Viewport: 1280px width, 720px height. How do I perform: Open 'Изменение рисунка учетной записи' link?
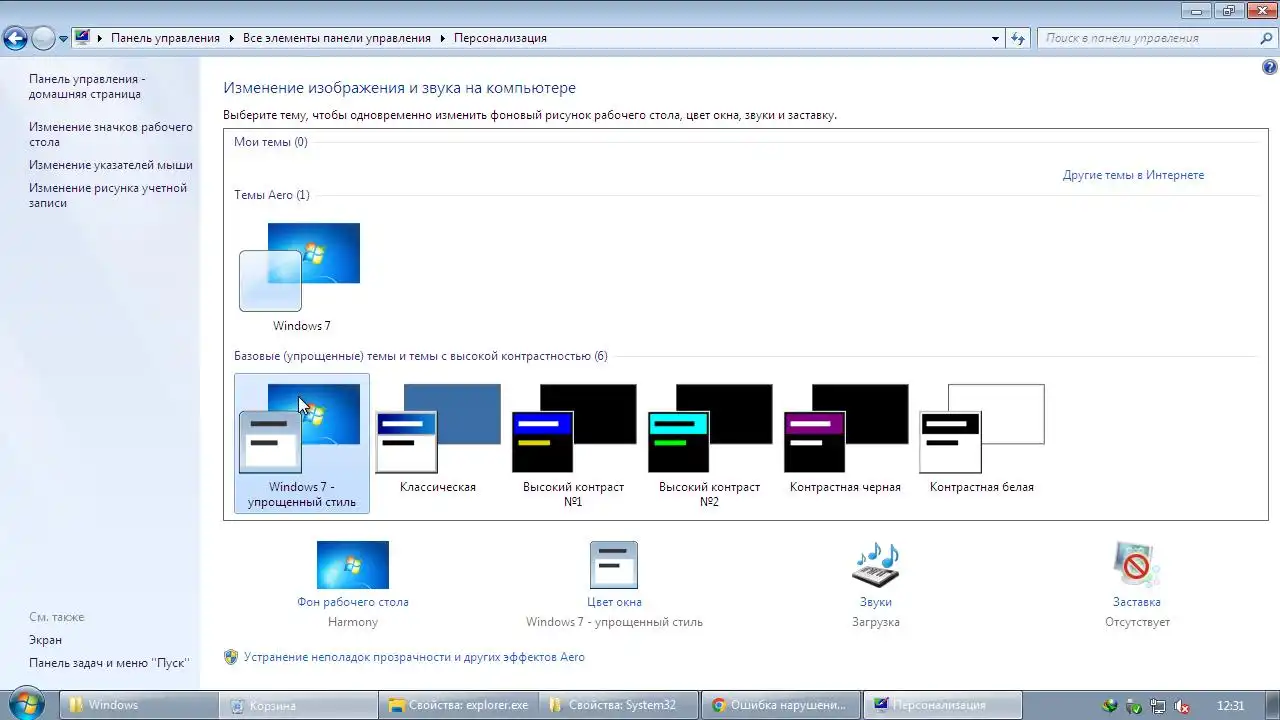(108, 195)
